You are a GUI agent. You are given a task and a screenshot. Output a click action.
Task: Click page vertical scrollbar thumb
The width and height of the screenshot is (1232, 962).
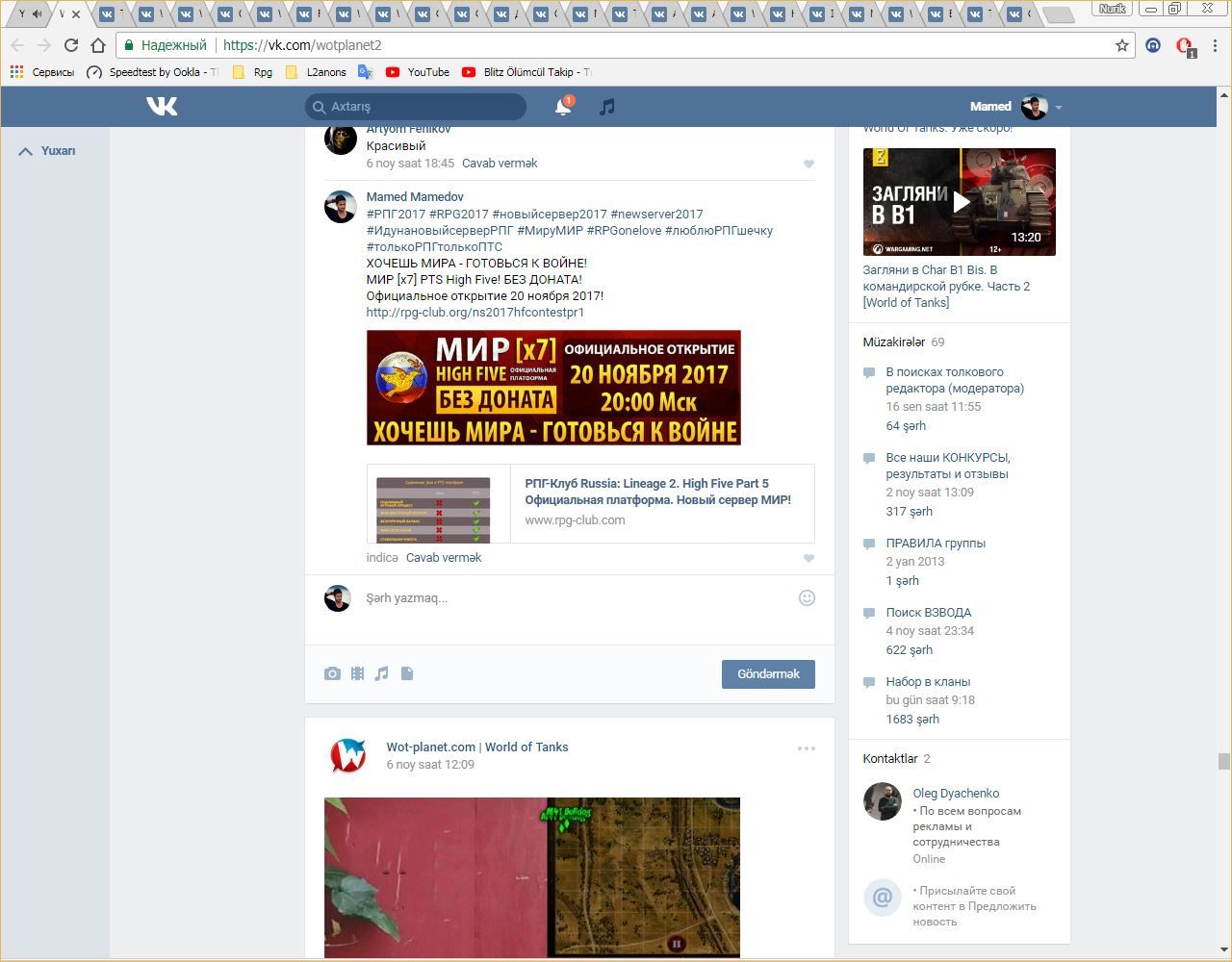pos(1223,761)
